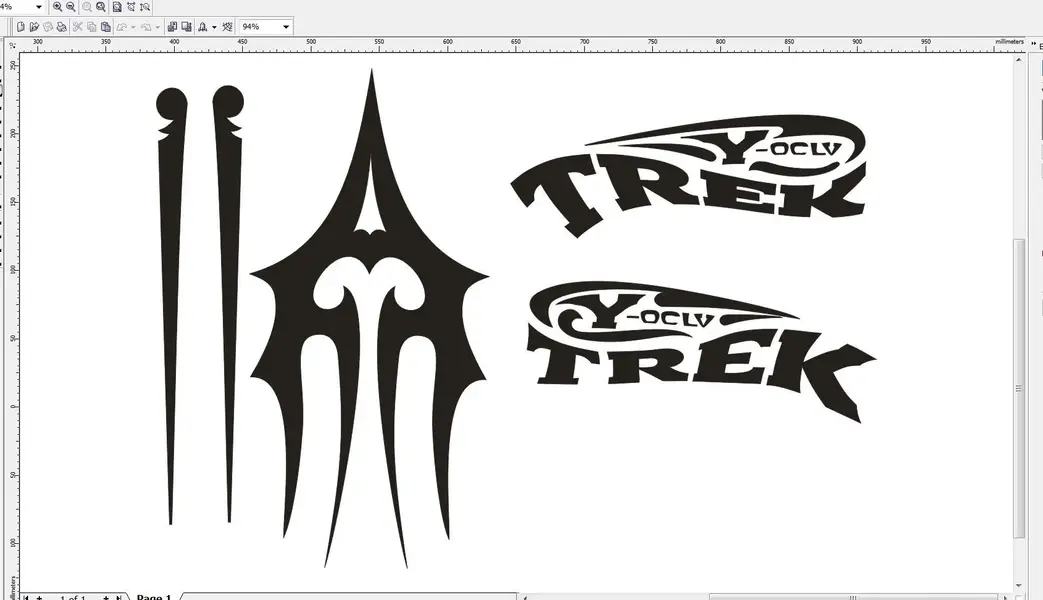
Task: Zoom to all objects using toolbar icon
Action: click(x=101, y=7)
